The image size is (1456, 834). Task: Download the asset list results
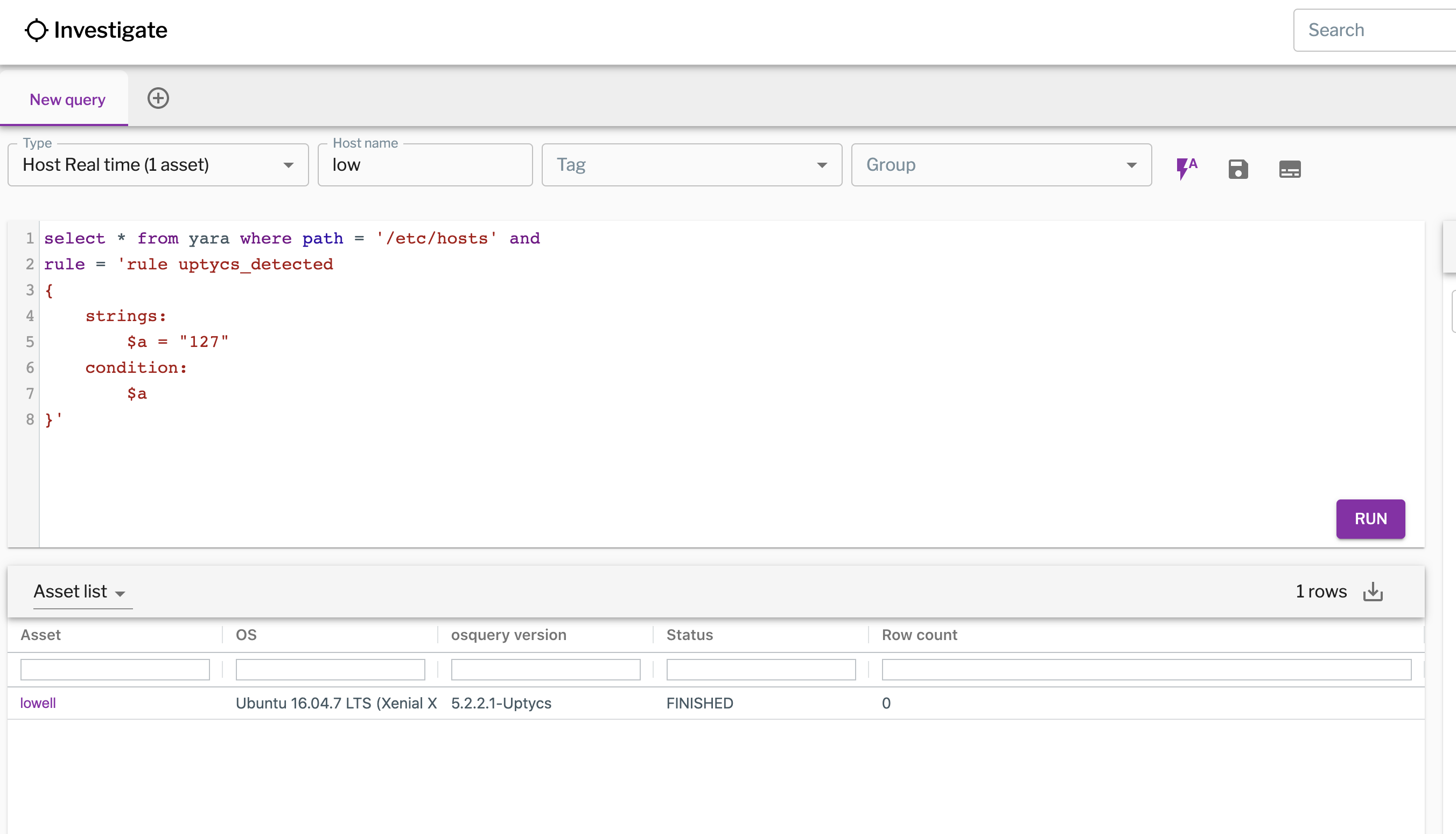[x=1373, y=592]
